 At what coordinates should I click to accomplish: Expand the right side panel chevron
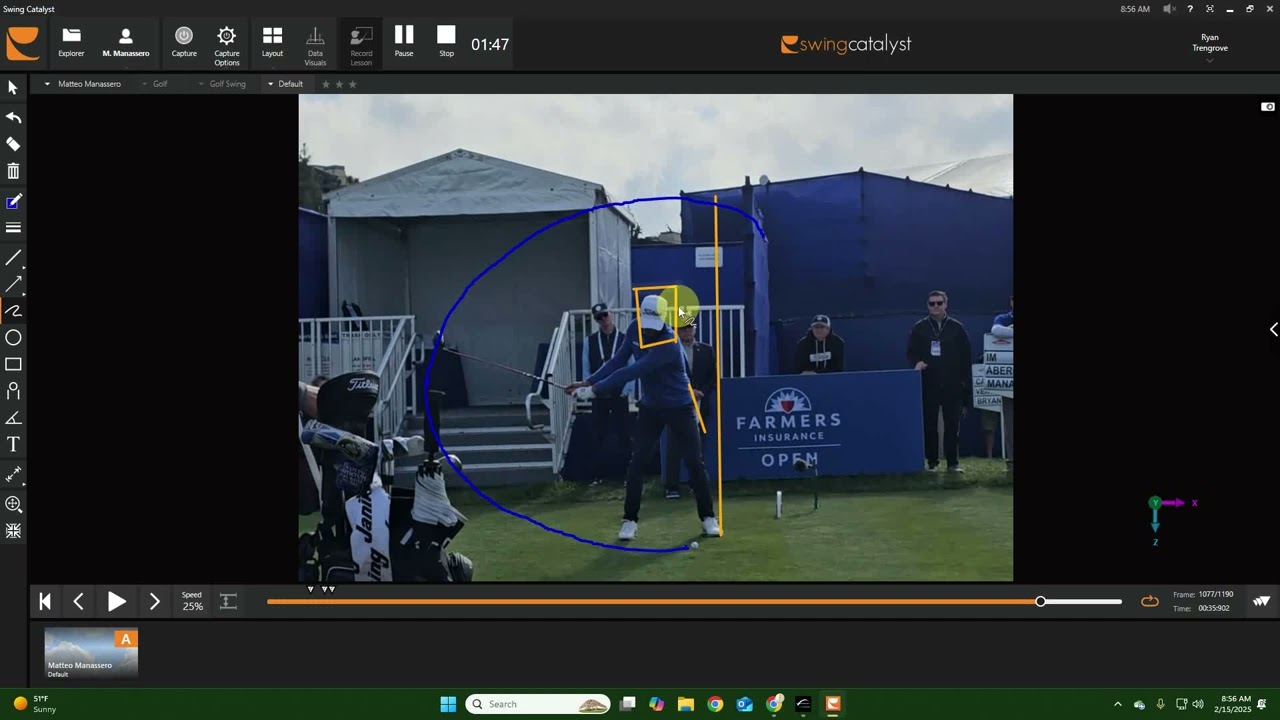(1273, 329)
